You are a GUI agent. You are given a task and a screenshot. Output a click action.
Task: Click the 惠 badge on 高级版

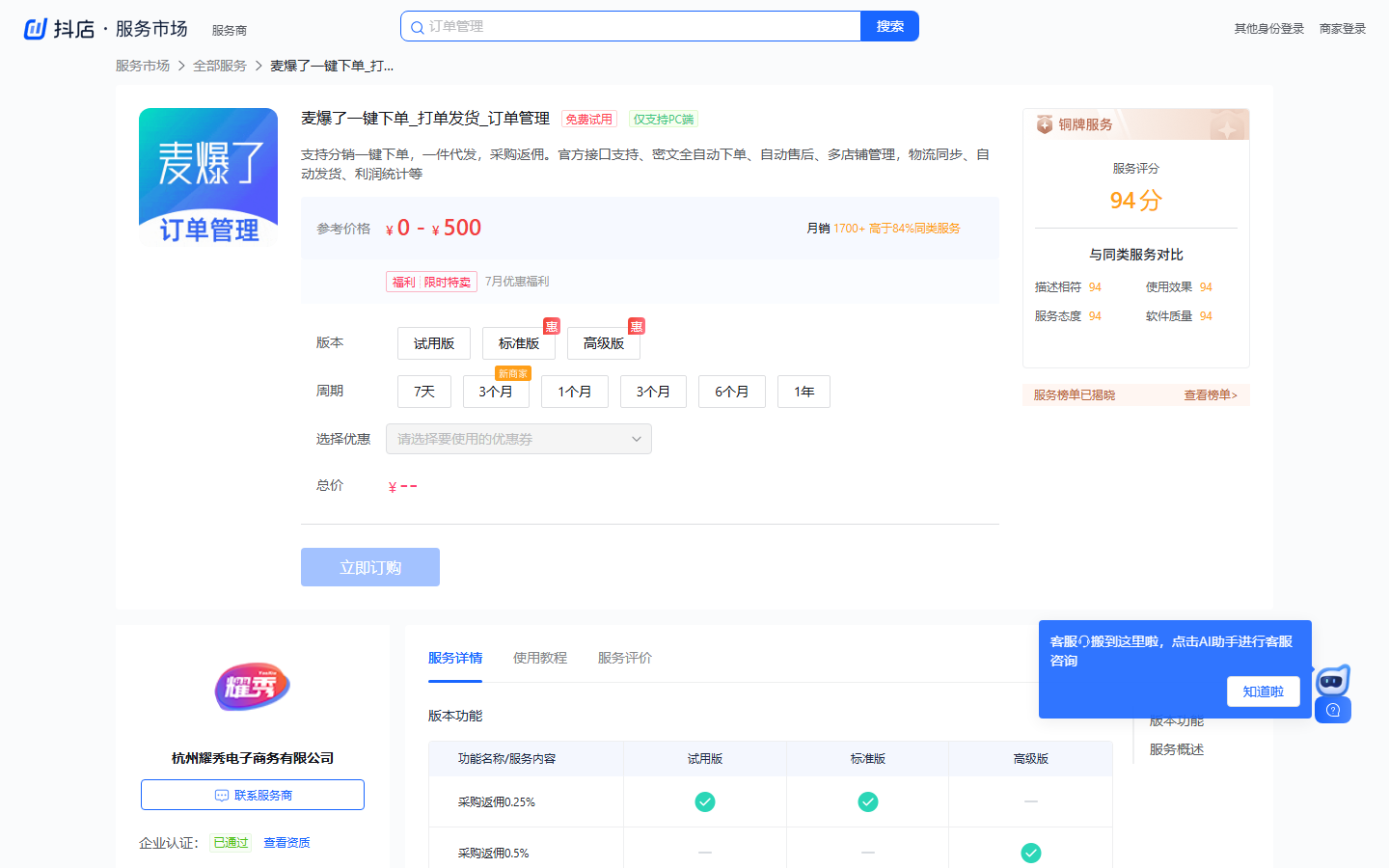click(637, 326)
